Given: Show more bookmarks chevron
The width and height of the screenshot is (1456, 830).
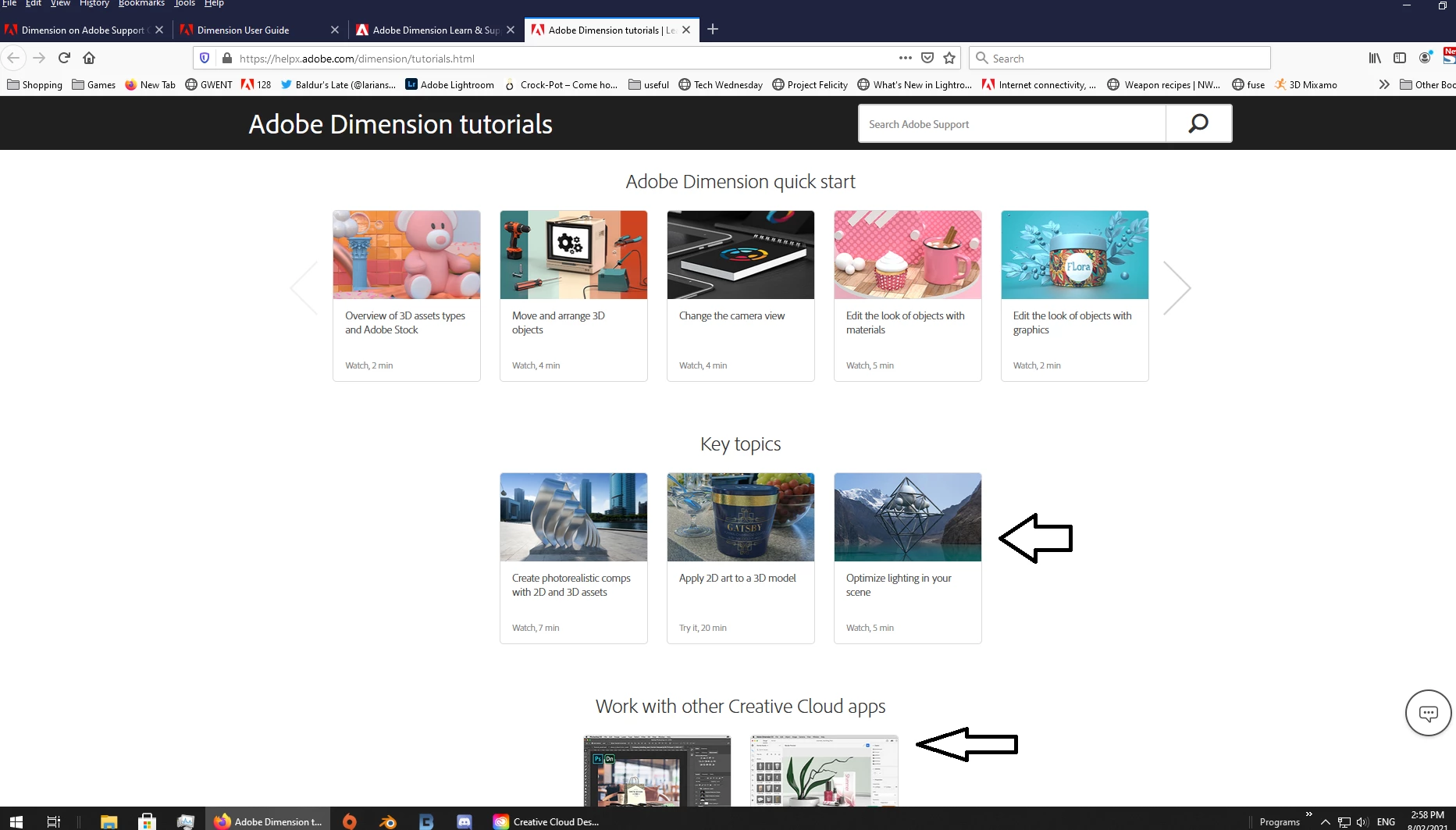Looking at the screenshot, I should point(1384,84).
